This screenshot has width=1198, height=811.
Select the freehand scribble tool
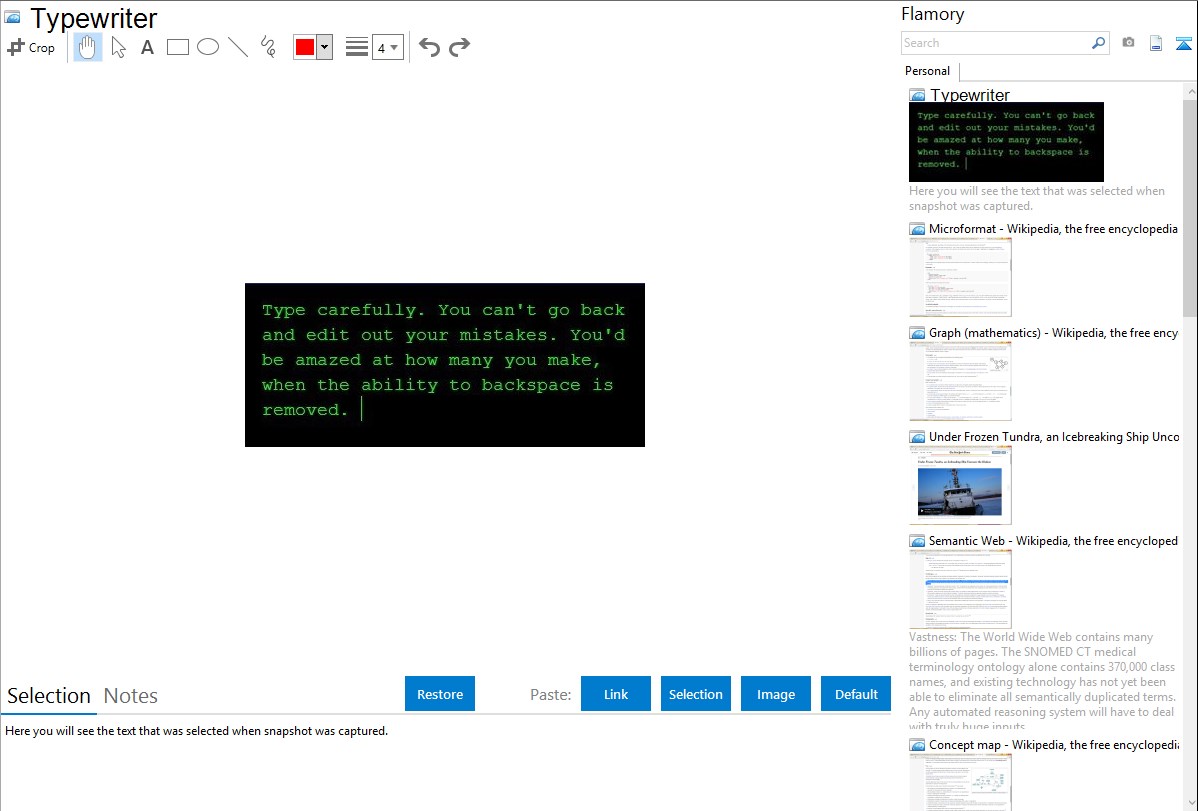click(268, 47)
